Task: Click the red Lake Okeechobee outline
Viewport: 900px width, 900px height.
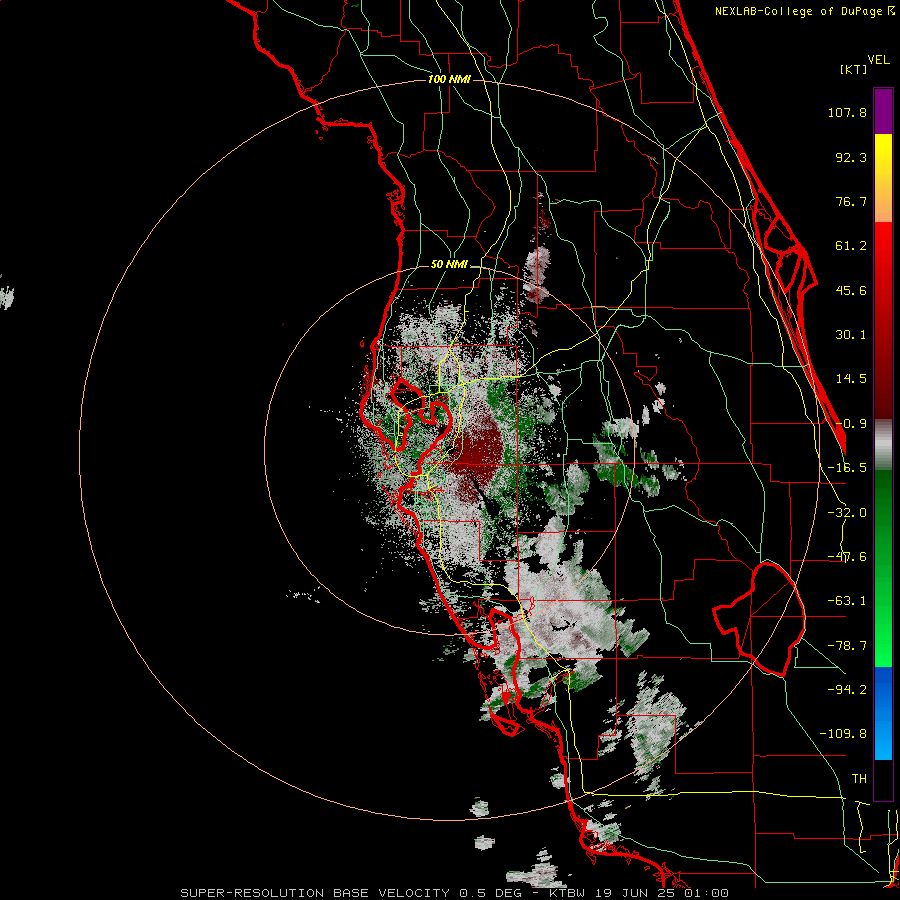Action: 759,619
